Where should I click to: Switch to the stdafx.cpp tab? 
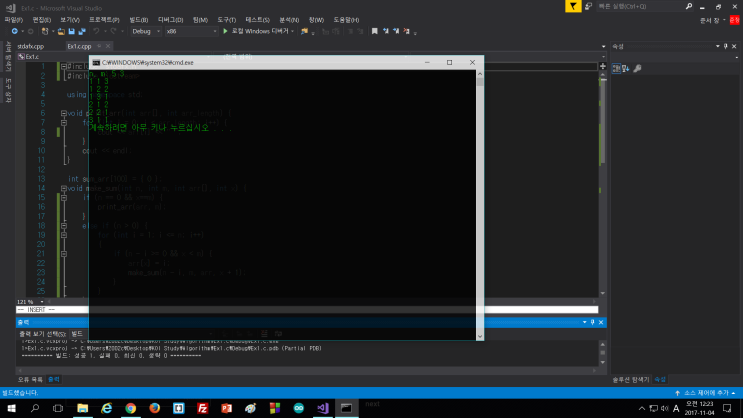[30, 46]
